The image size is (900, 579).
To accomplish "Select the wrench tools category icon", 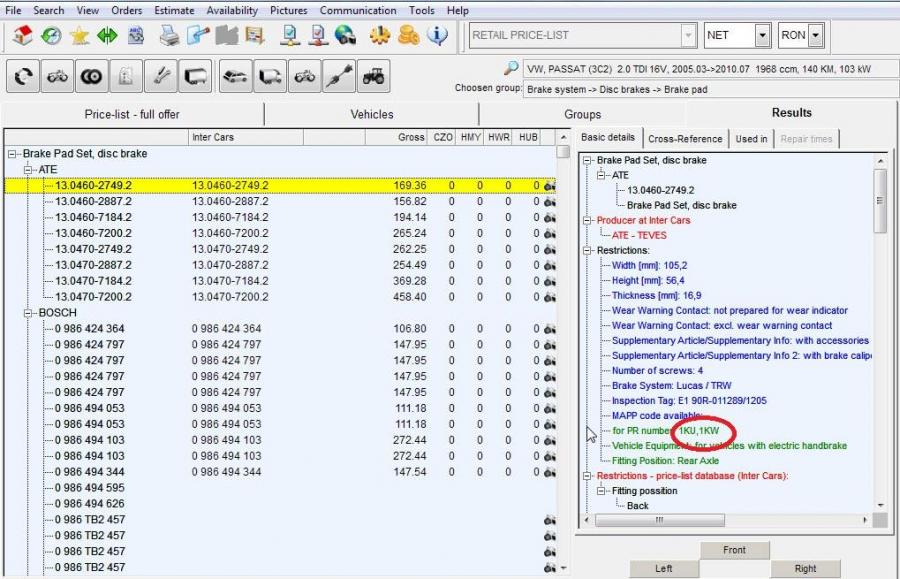I will (x=161, y=76).
